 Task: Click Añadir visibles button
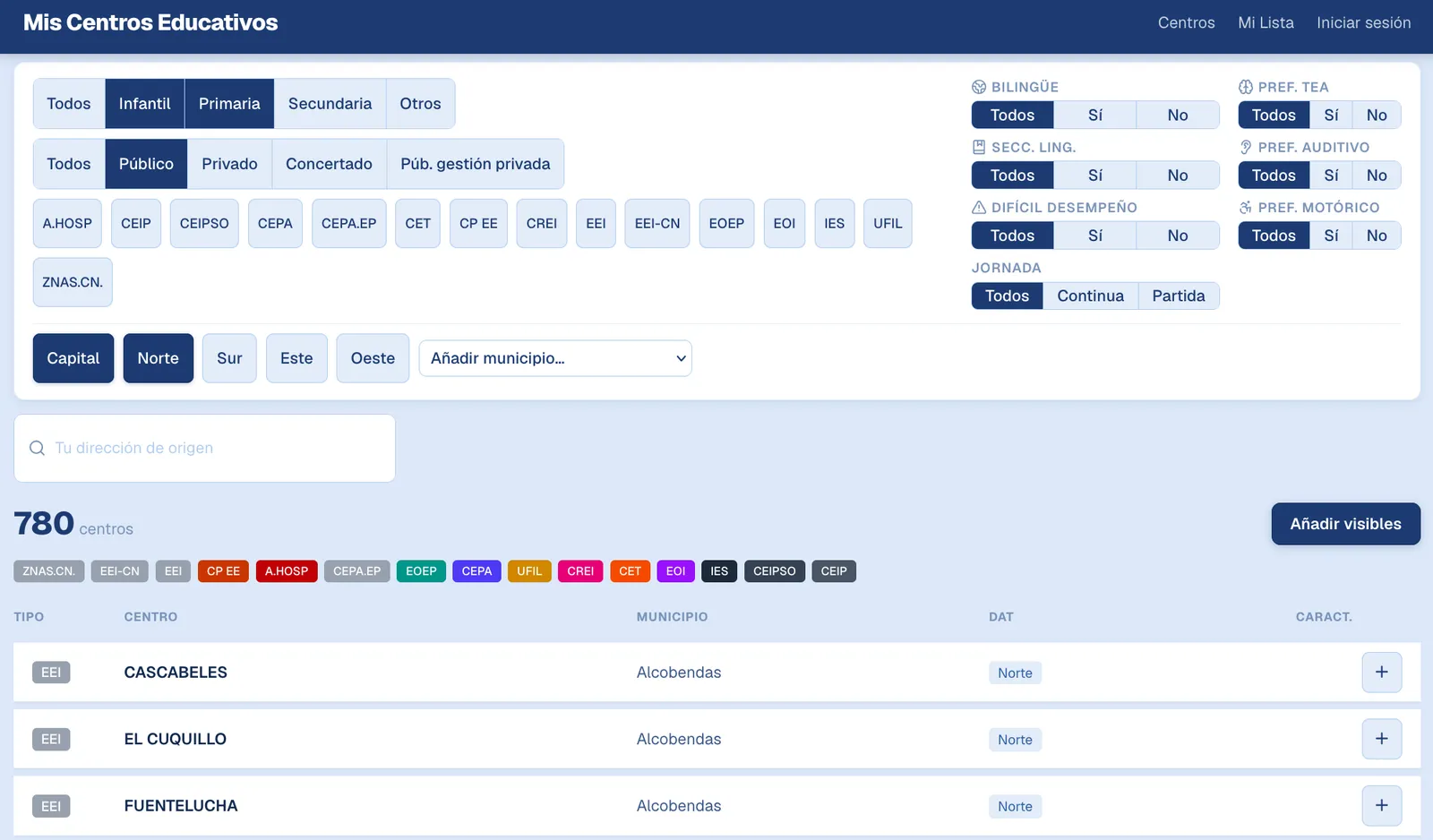[1345, 524]
